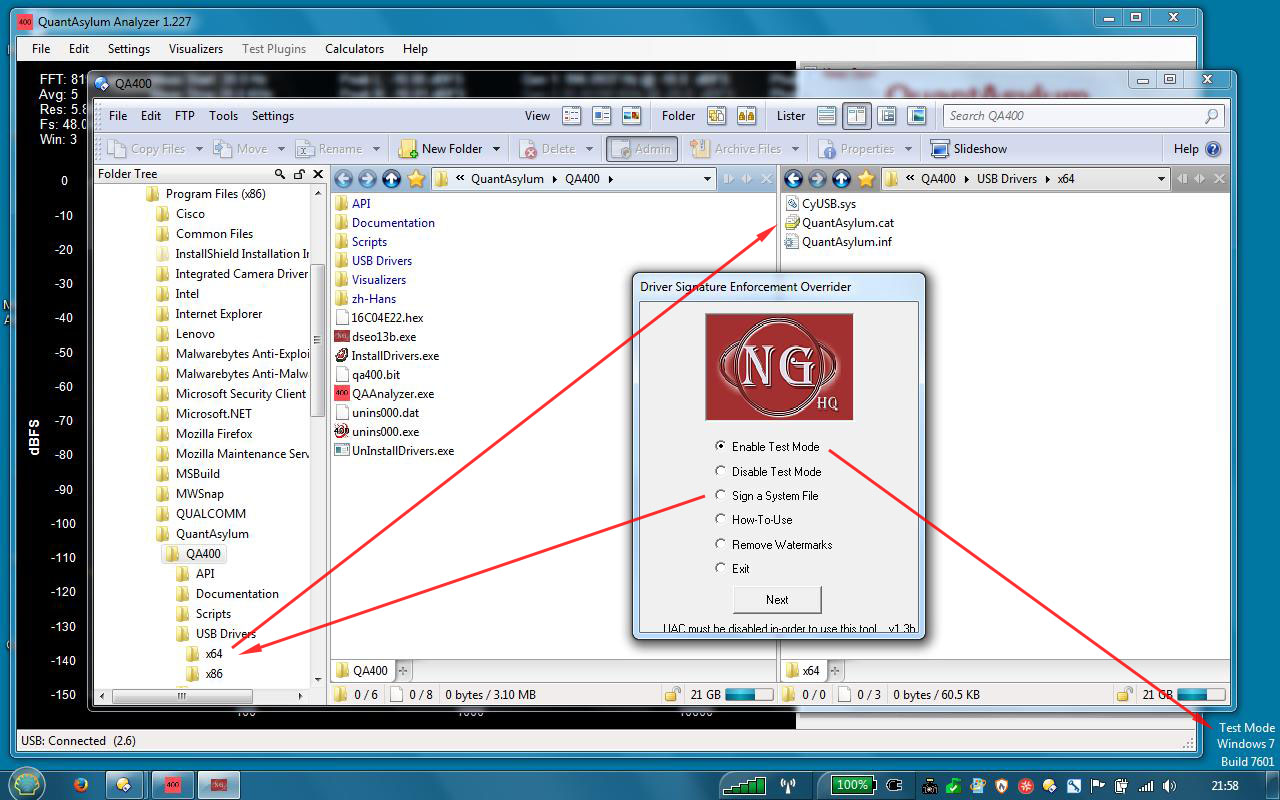Open Copy Files dropdown arrow
This screenshot has height=800, width=1280.
coord(199,149)
